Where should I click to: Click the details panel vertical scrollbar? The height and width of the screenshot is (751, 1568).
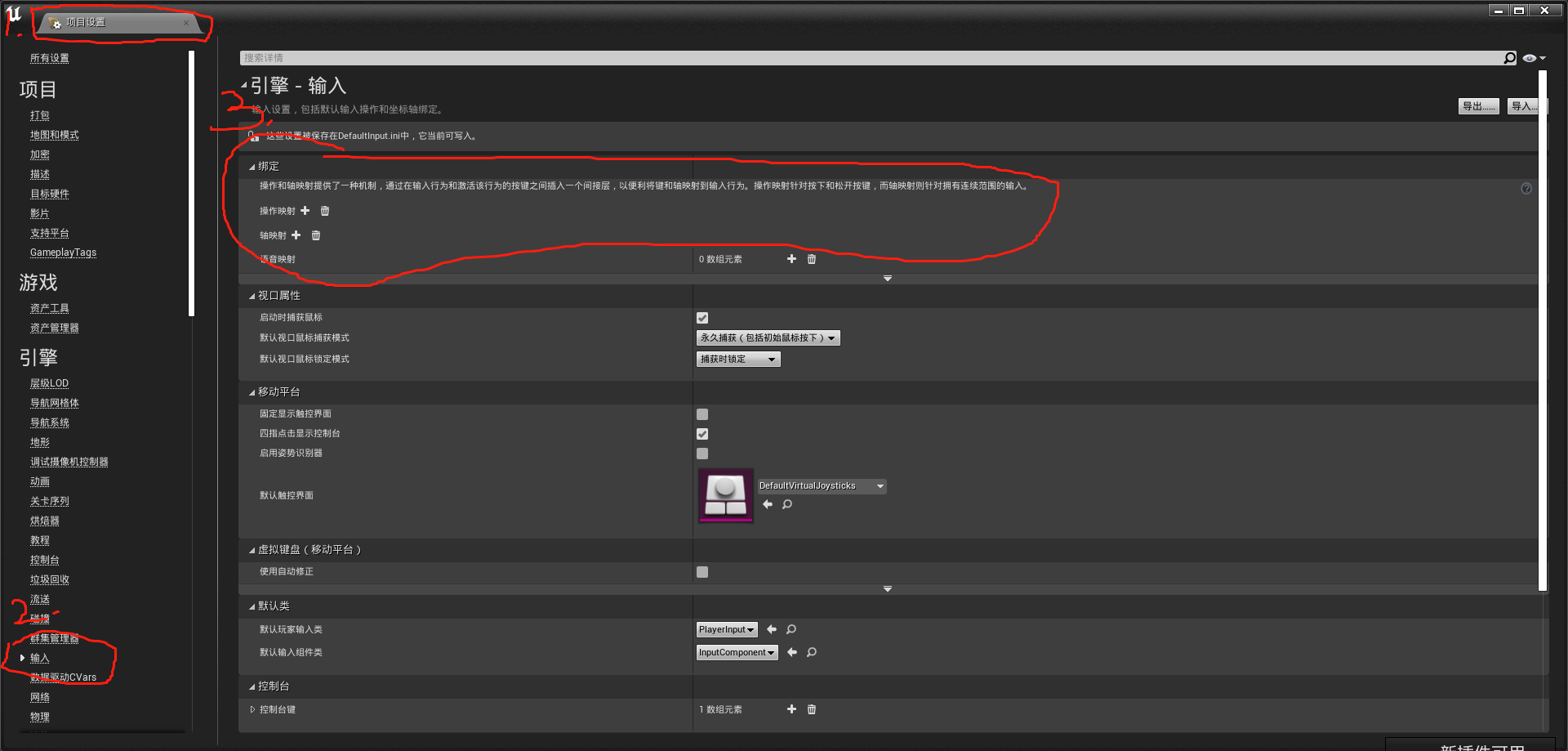(x=1543, y=330)
